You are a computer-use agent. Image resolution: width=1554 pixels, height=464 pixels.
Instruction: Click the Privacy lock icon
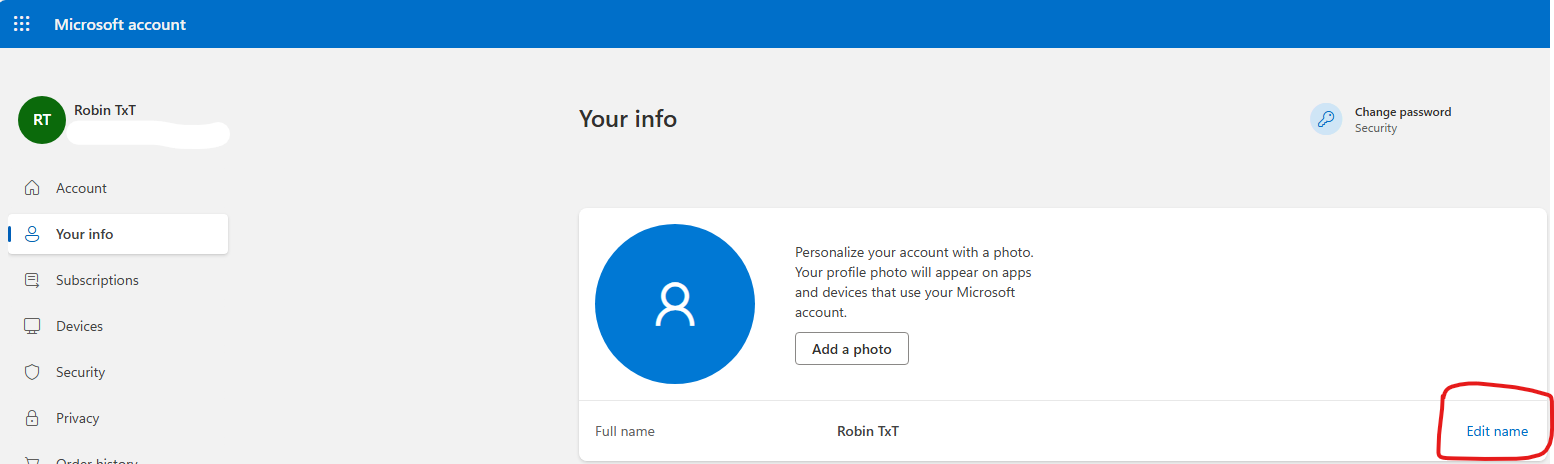pyautogui.click(x=32, y=418)
